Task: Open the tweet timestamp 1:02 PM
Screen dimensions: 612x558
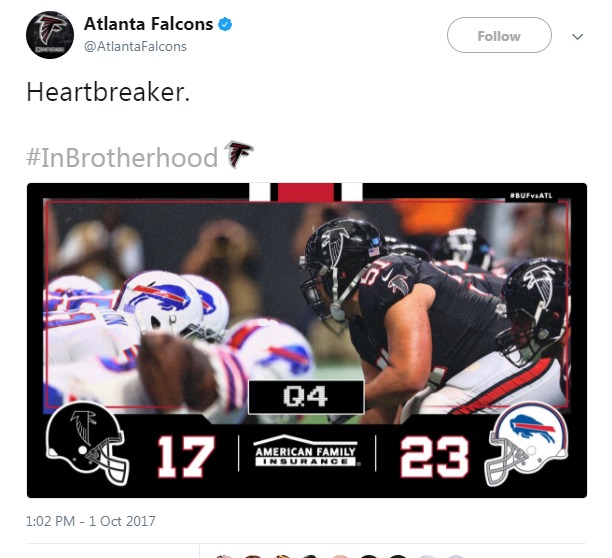Action: (91, 521)
